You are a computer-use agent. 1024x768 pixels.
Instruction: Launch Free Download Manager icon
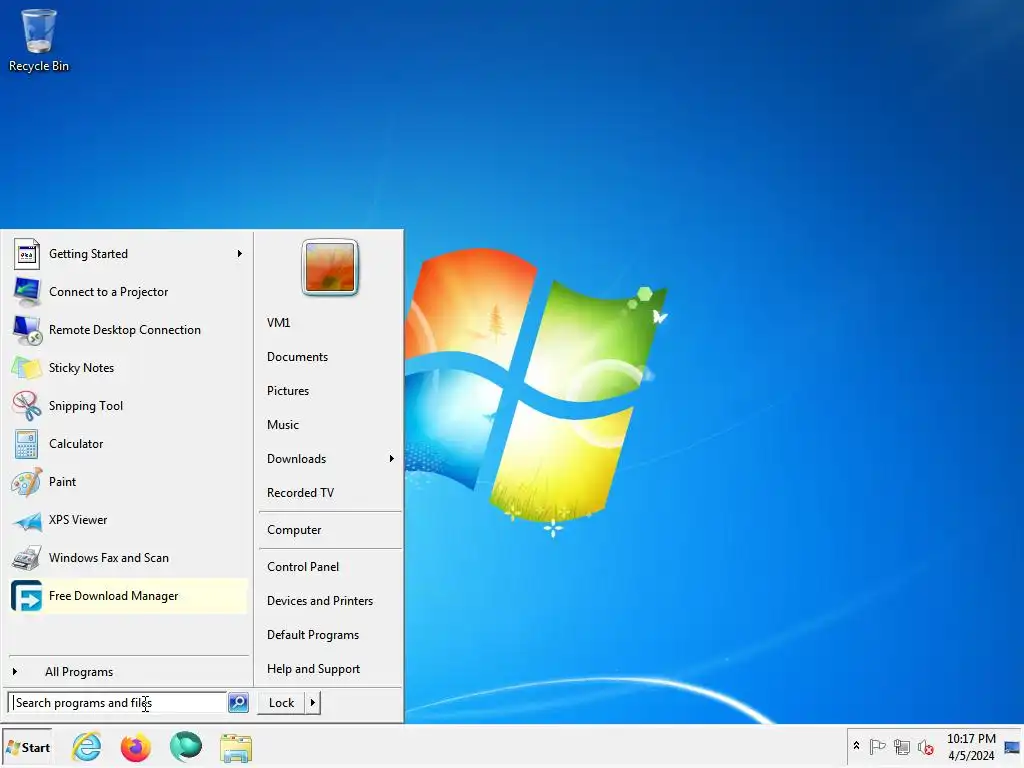click(x=27, y=596)
